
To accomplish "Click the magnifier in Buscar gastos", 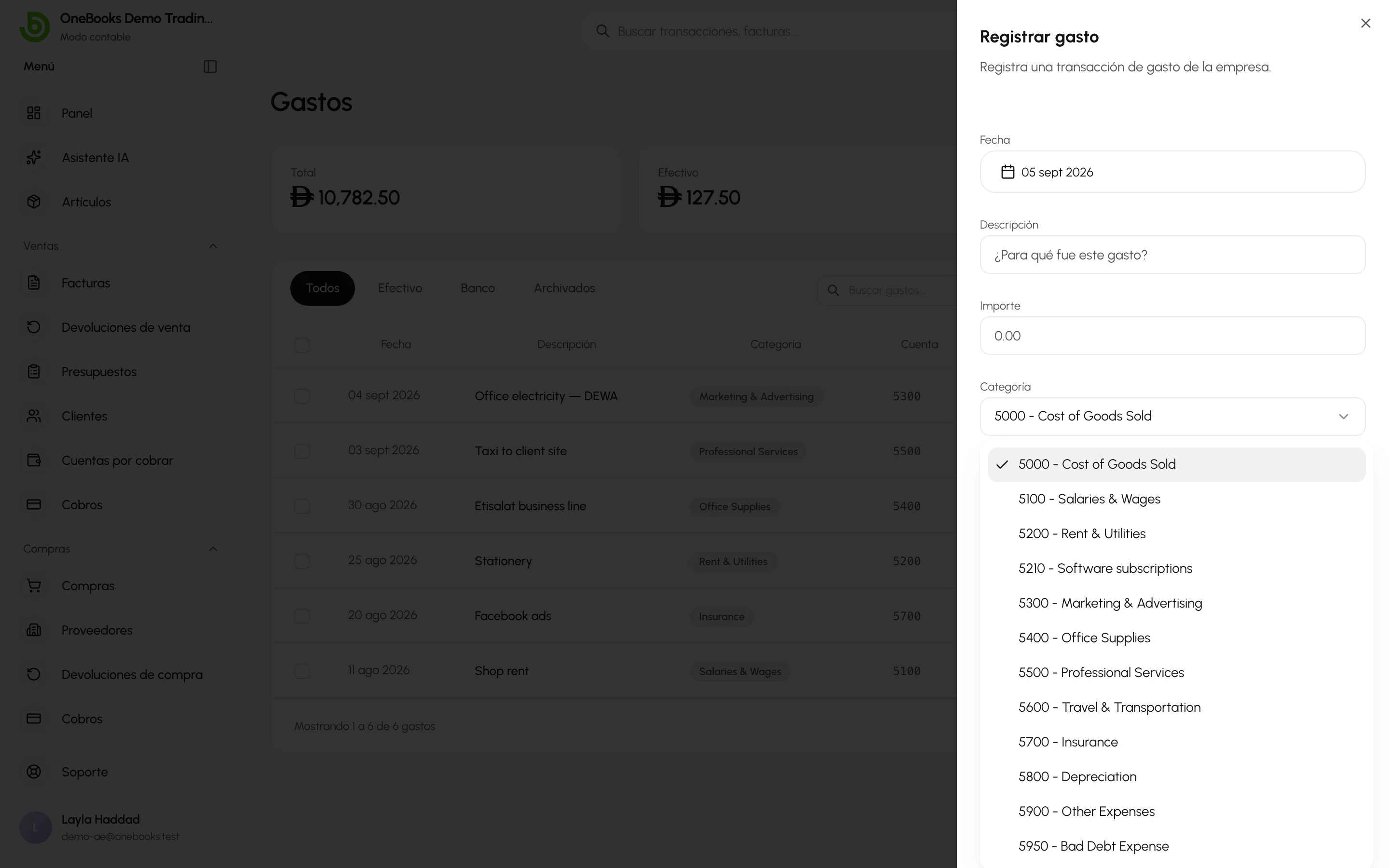I will (833, 290).
